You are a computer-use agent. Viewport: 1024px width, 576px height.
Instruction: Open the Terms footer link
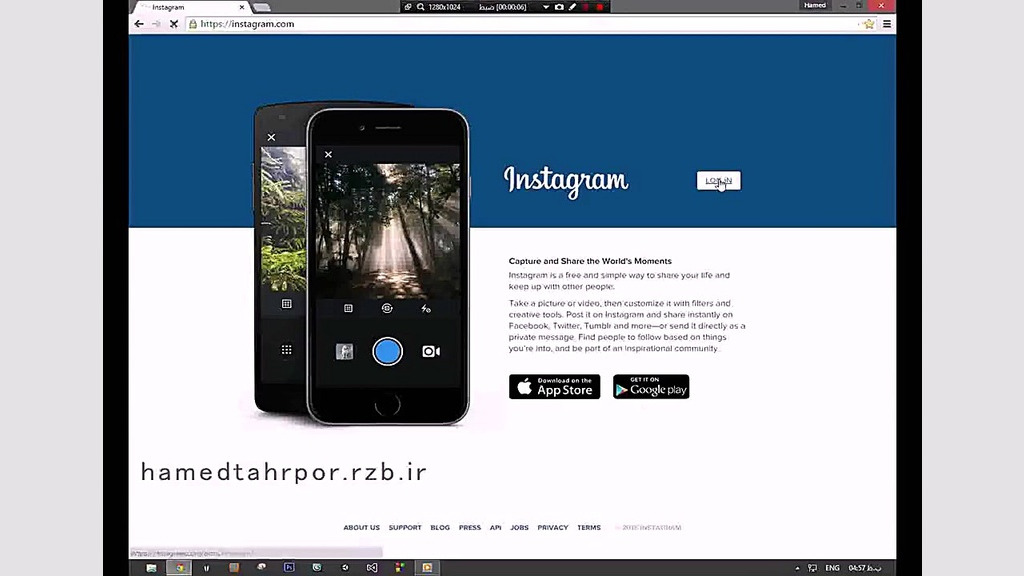coord(588,528)
